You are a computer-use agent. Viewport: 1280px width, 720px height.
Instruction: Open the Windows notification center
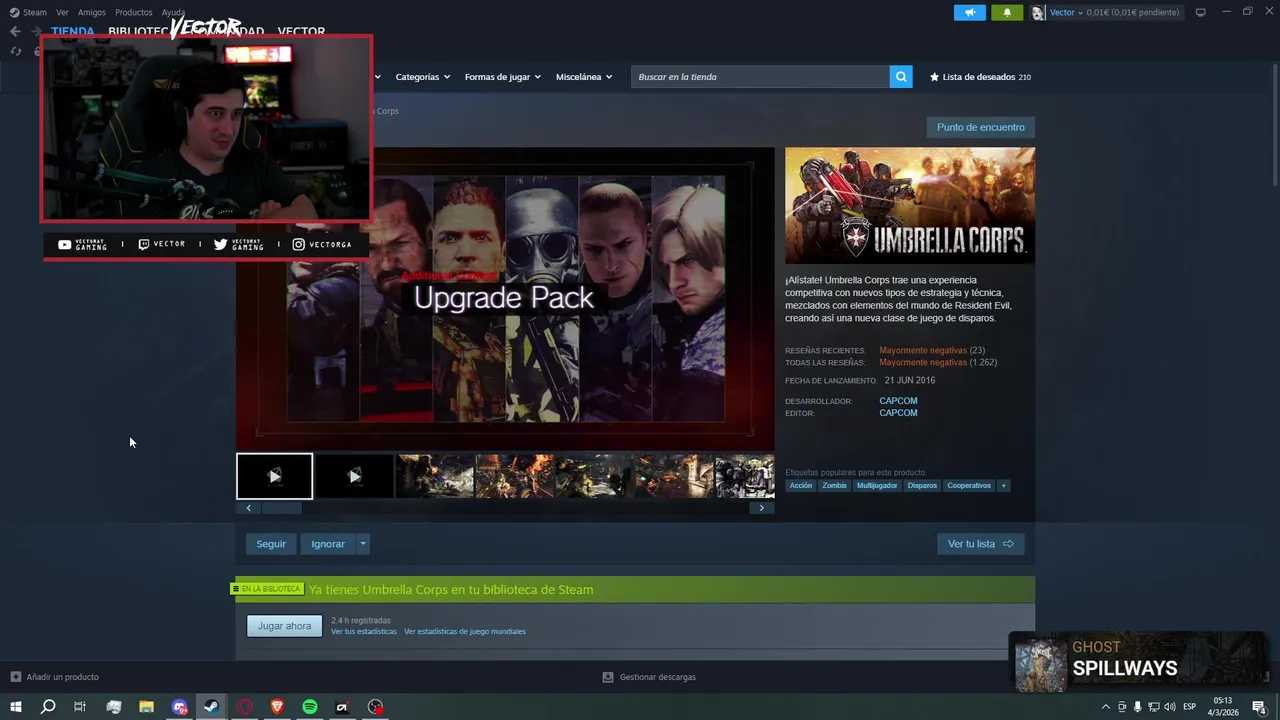point(1259,707)
